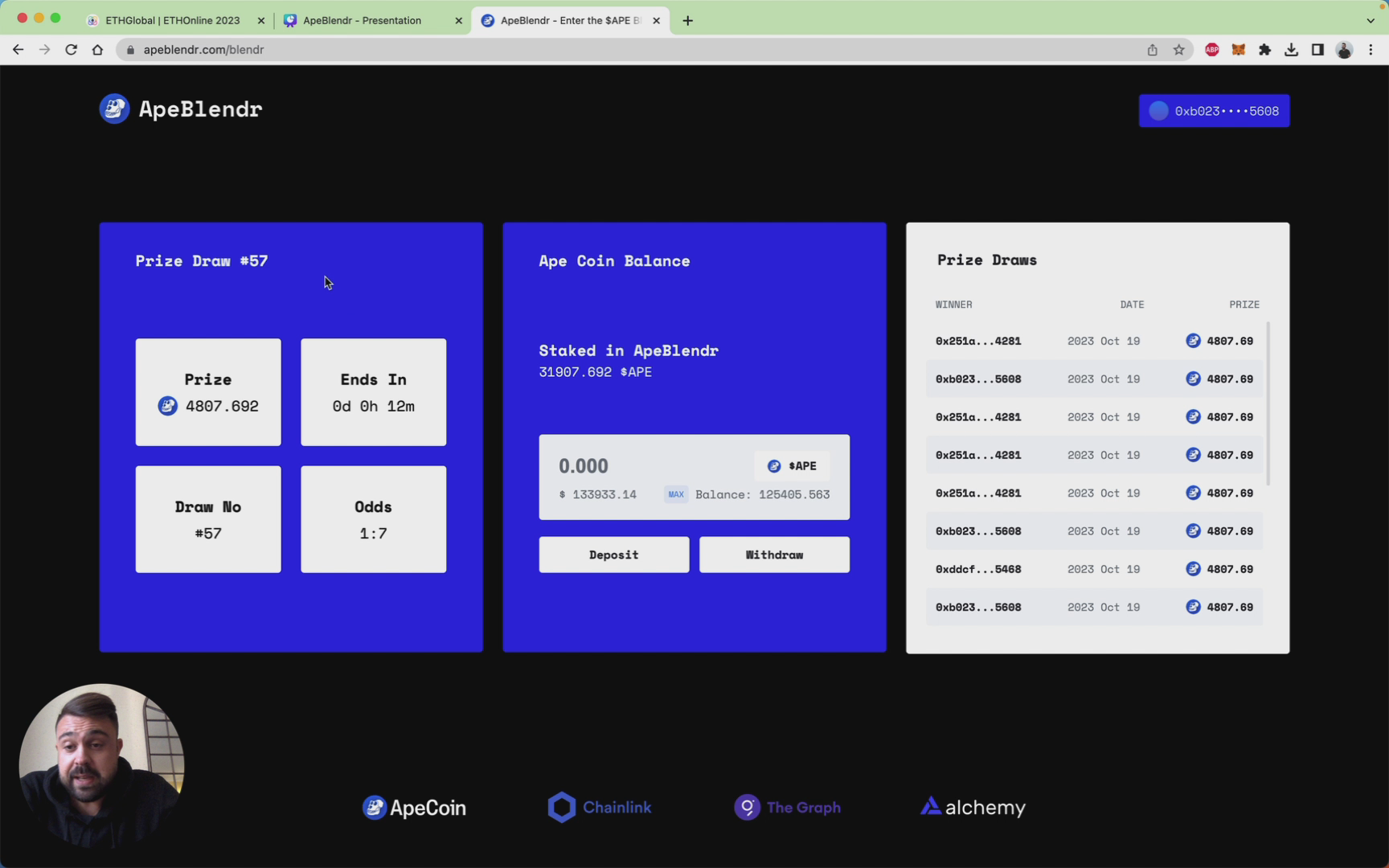The width and height of the screenshot is (1389, 868).
Task: Click the share icon in address bar
Action: click(1152, 50)
